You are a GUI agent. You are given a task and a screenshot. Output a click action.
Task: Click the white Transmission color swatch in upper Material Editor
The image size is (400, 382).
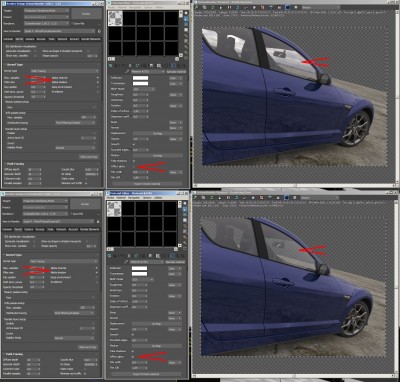(x=140, y=83)
